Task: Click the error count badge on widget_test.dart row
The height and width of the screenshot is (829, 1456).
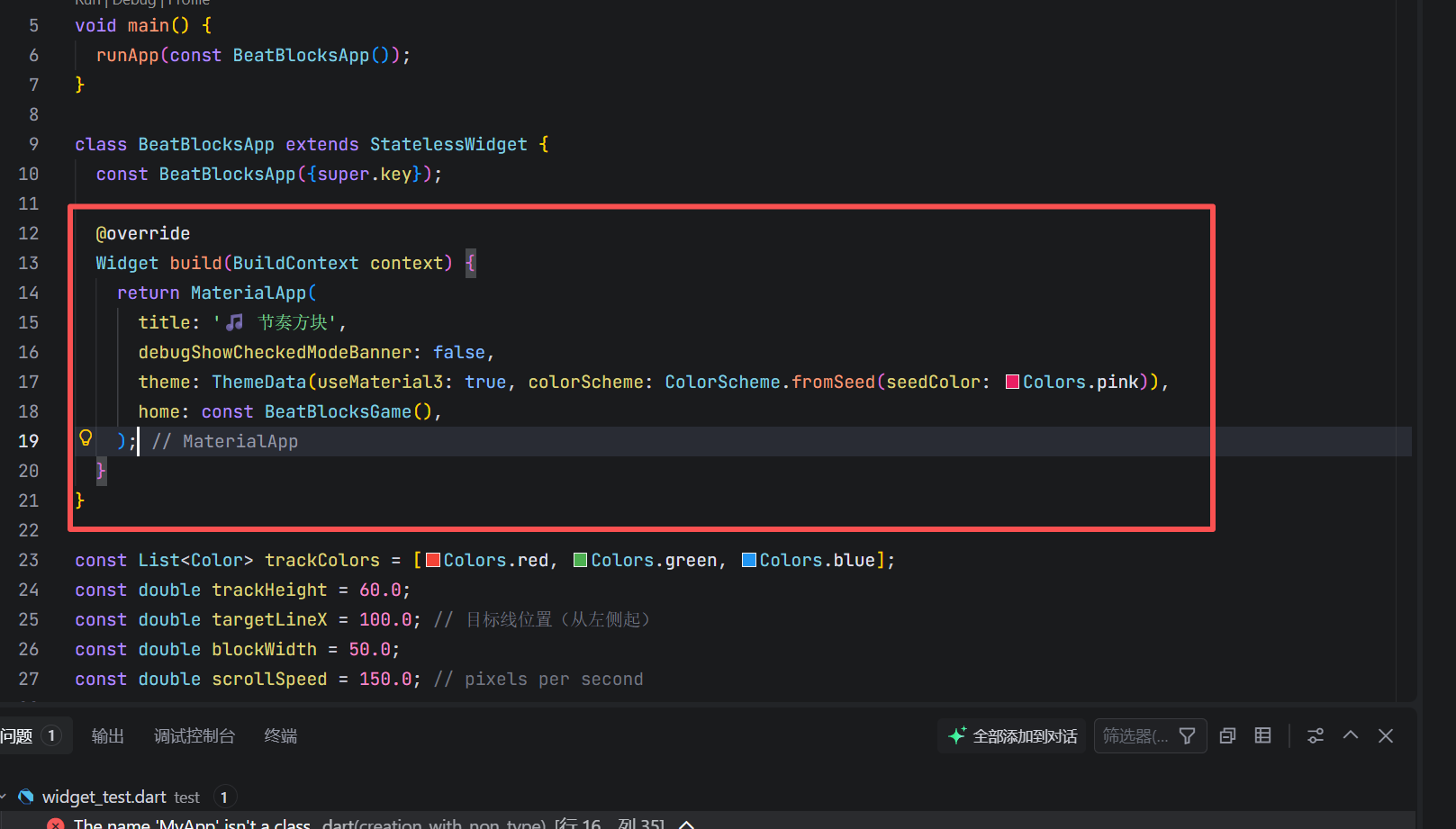Action: click(x=224, y=797)
